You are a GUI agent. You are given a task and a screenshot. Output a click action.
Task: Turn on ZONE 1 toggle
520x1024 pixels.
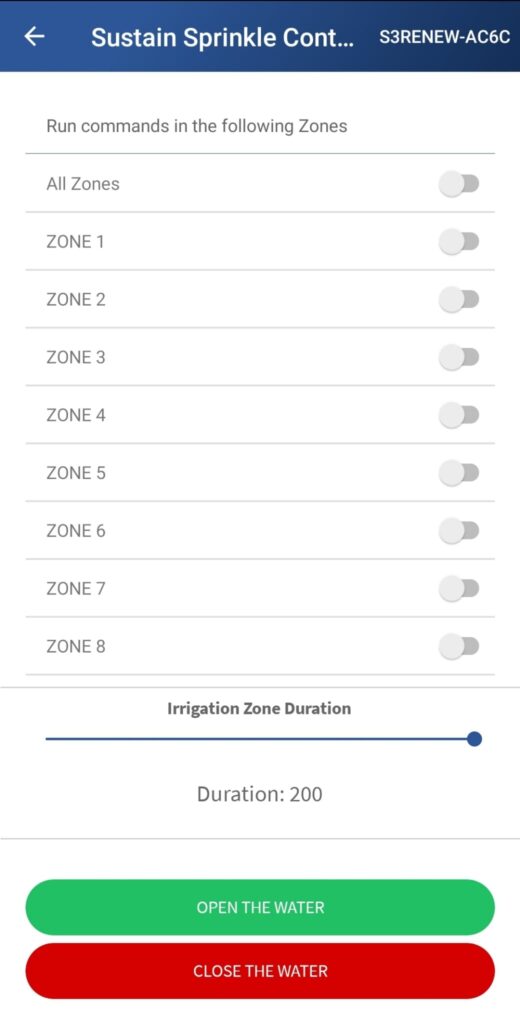coord(459,242)
